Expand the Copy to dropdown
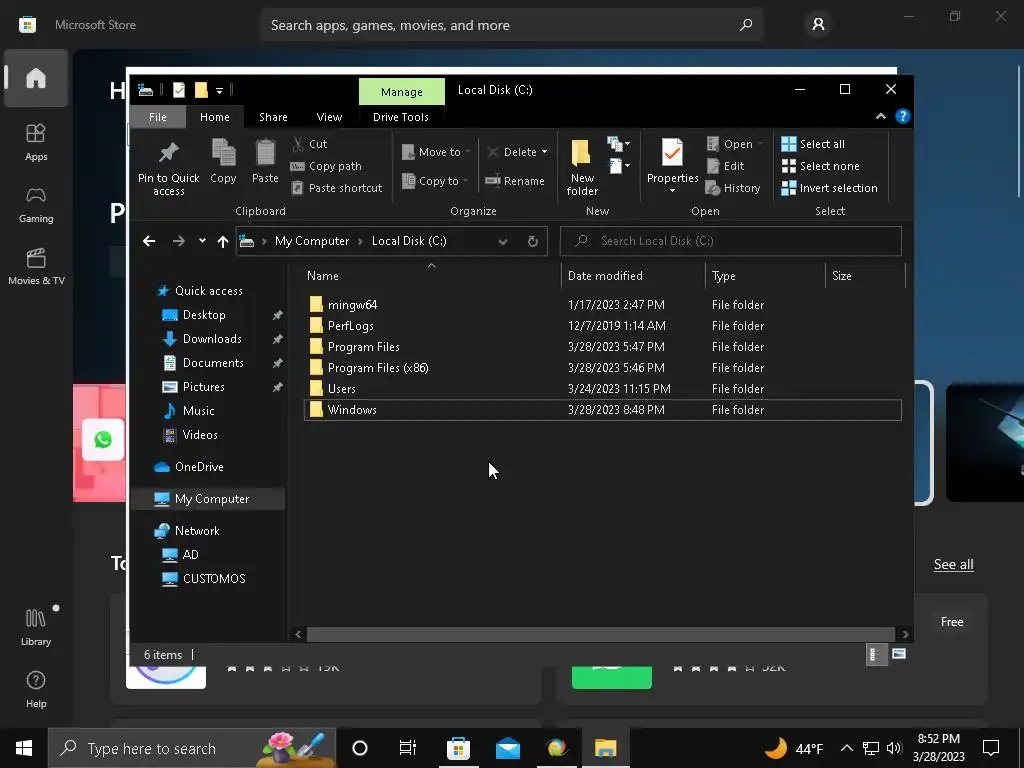Image resolution: width=1024 pixels, height=768 pixels. point(466,181)
